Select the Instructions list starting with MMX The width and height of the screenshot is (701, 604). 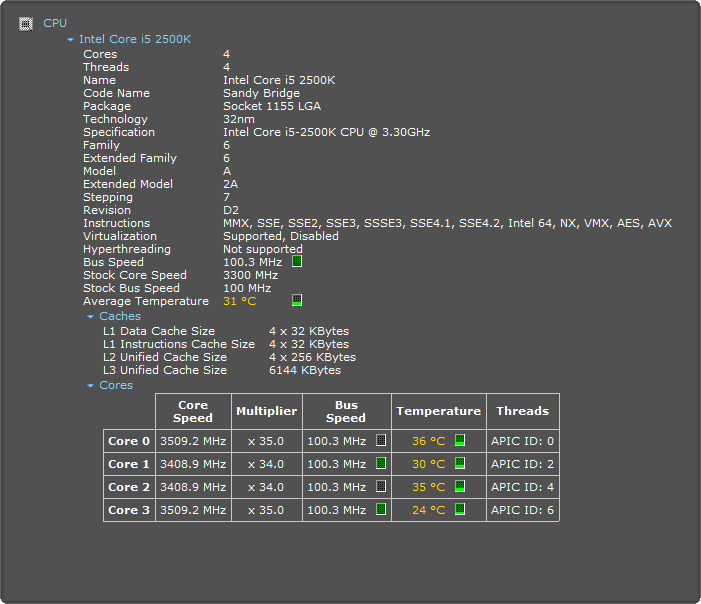447,223
